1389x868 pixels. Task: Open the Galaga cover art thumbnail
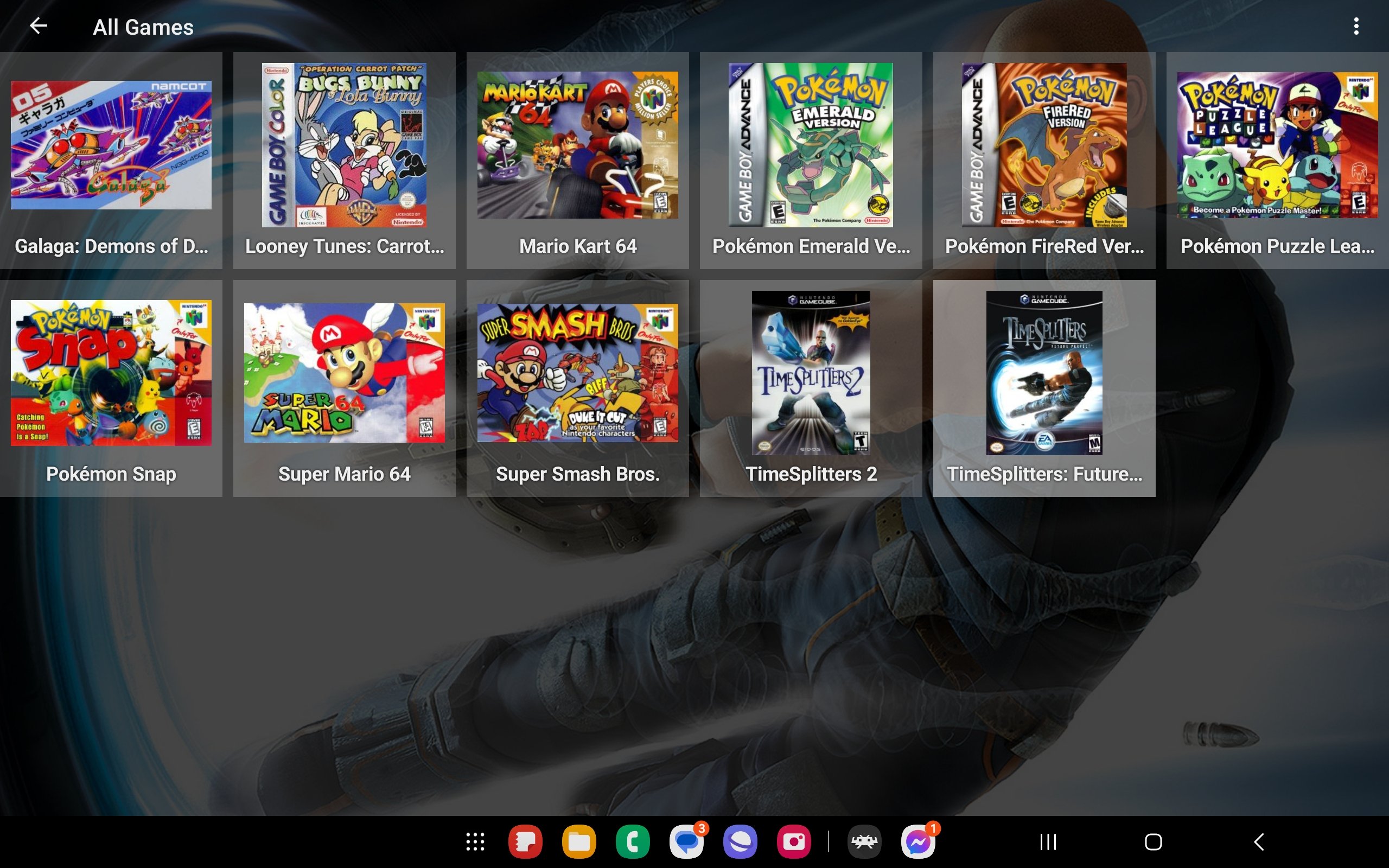tap(111, 145)
